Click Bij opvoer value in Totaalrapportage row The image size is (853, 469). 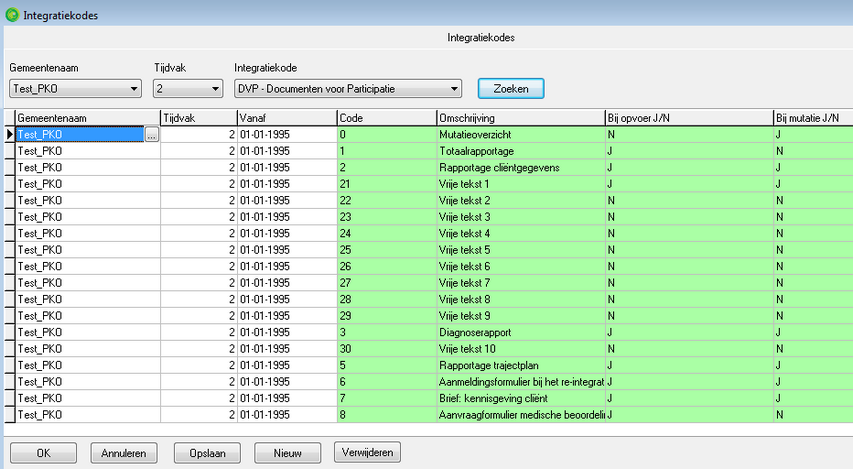(x=689, y=151)
